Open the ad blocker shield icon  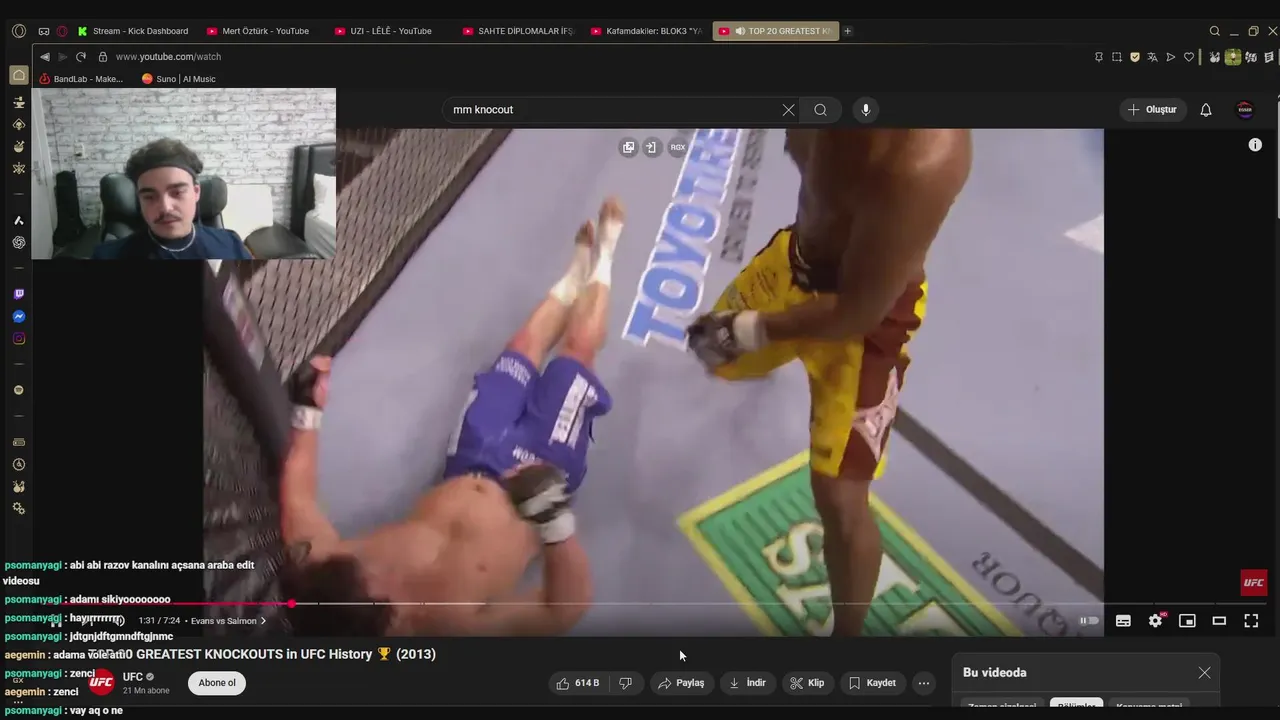pyautogui.click(x=1135, y=57)
